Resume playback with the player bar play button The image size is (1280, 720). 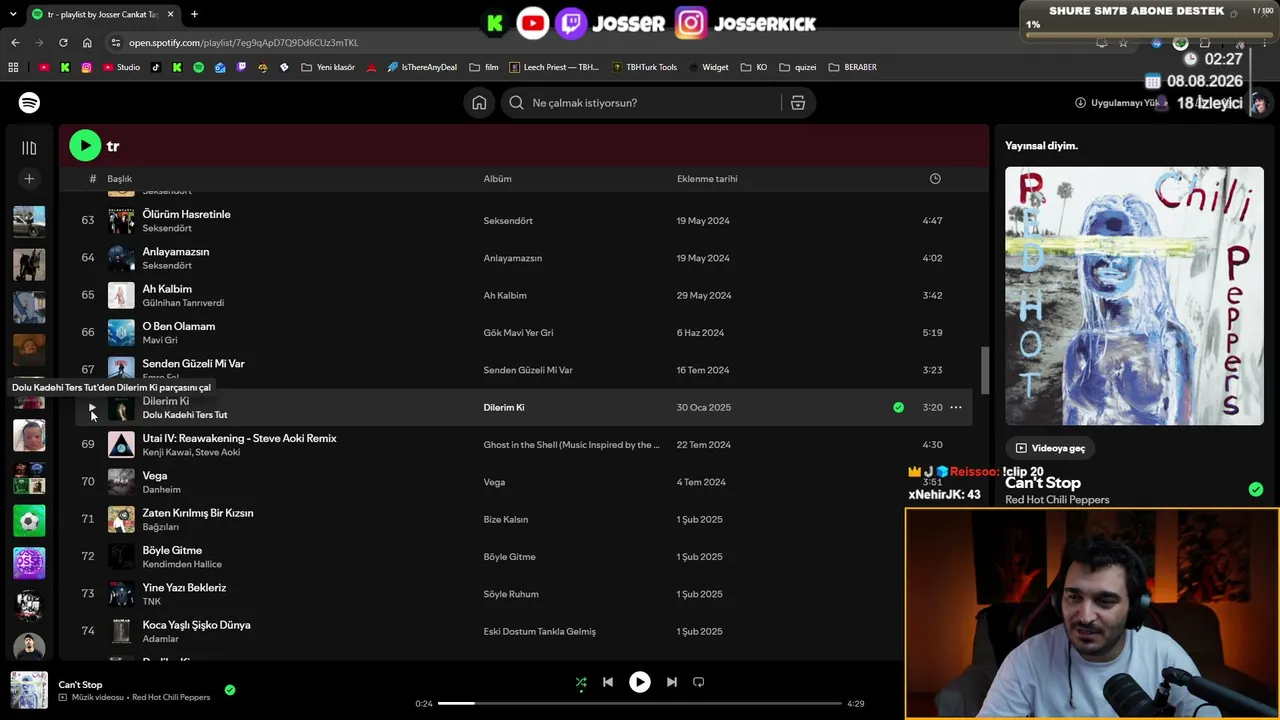click(640, 682)
